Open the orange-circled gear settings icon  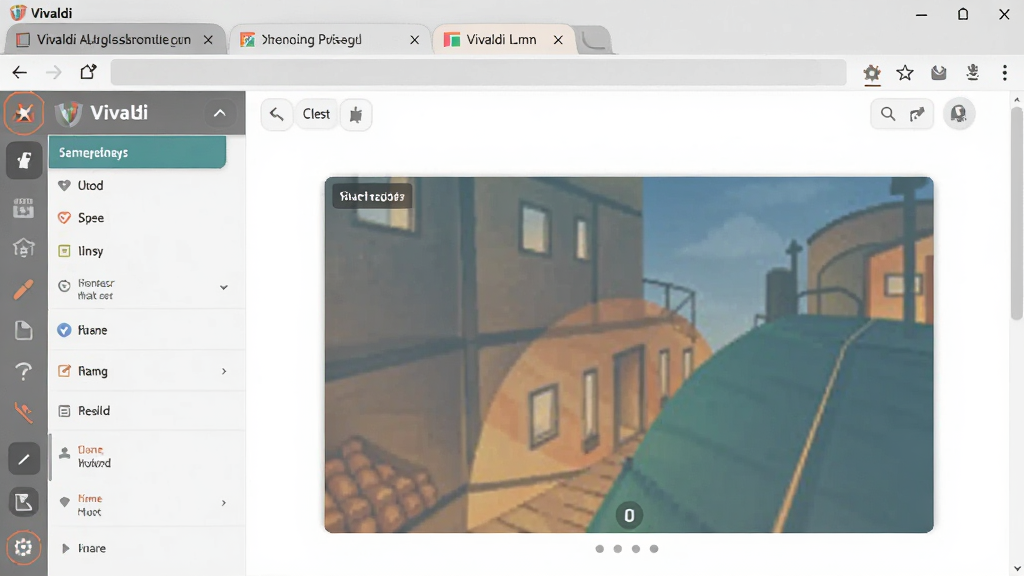coord(24,547)
